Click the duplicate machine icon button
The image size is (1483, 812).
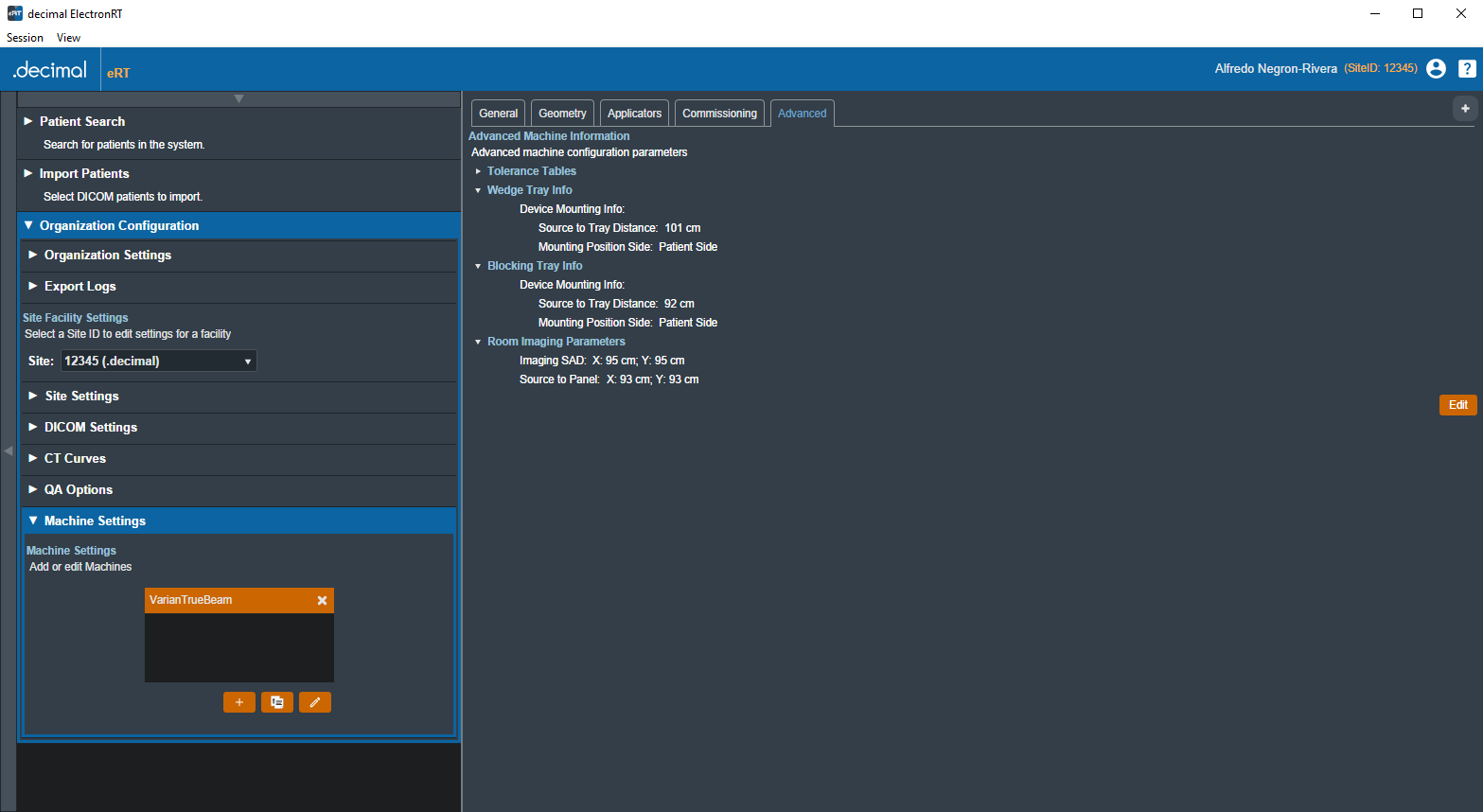(x=277, y=702)
